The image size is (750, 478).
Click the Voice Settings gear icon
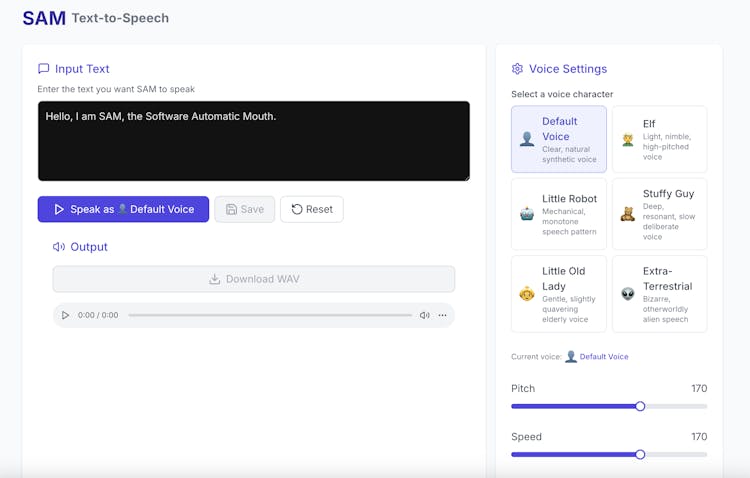pyautogui.click(x=517, y=69)
